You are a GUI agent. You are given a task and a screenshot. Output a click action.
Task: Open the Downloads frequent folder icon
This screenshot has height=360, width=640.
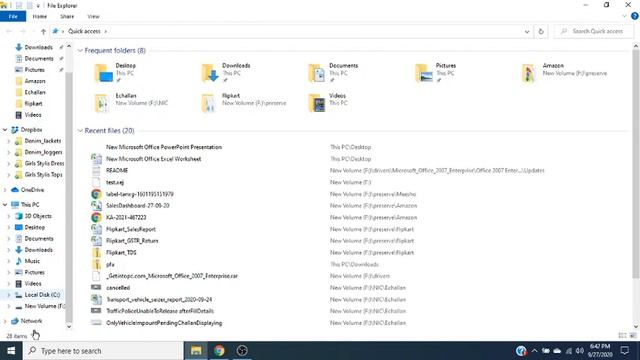point(210,73)
